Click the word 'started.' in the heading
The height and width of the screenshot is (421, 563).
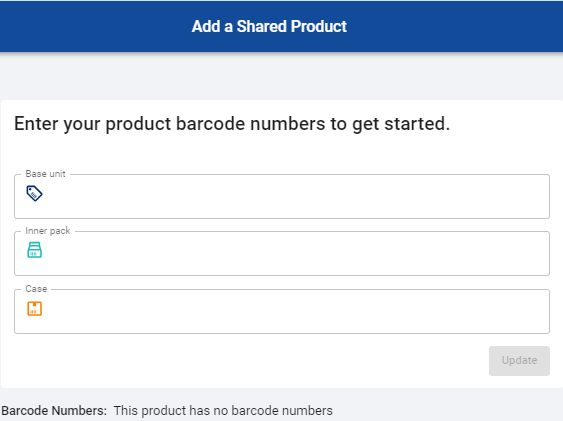tap(417, 123)
